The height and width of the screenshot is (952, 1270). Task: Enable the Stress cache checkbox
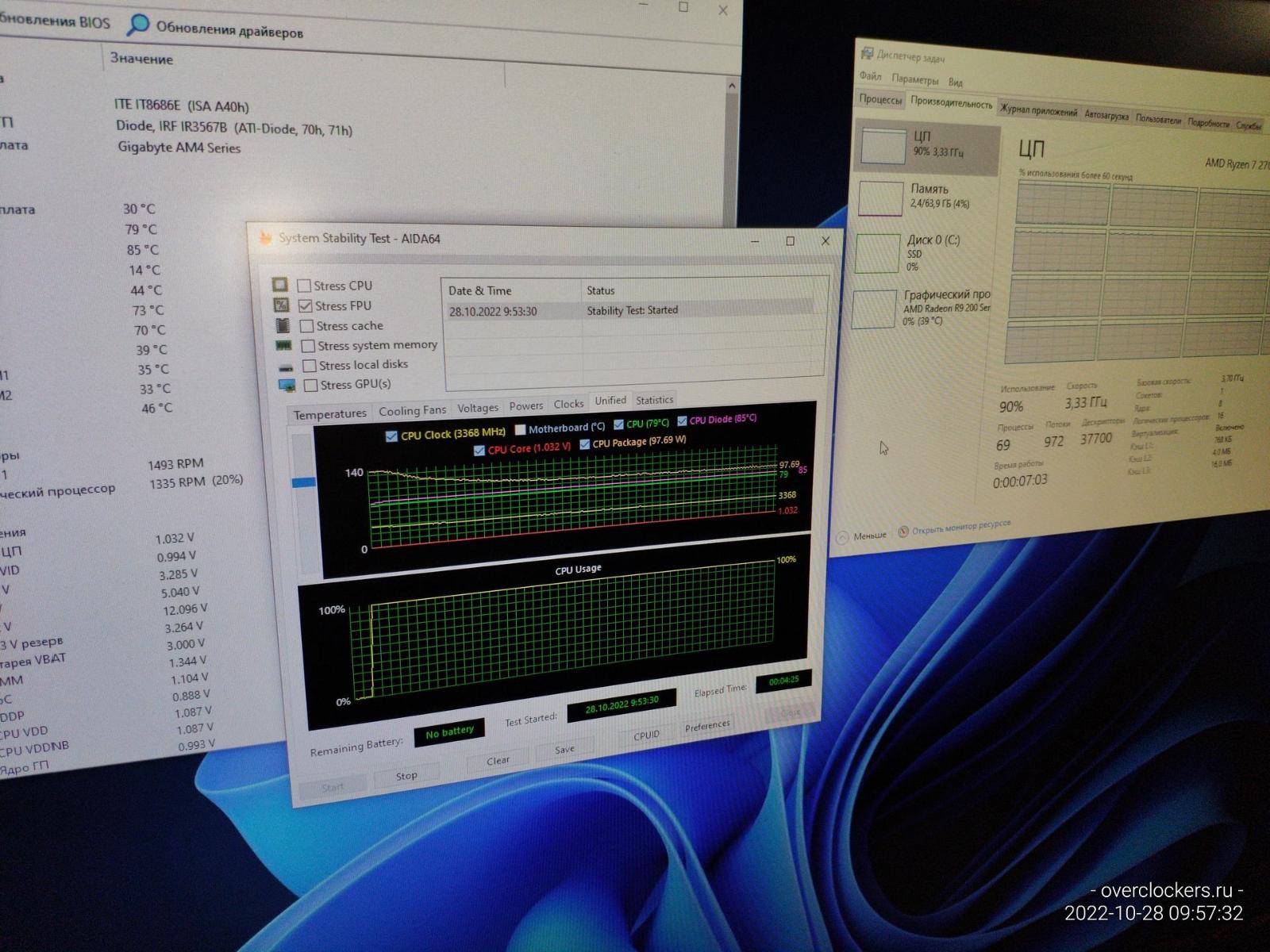[306, 326]
